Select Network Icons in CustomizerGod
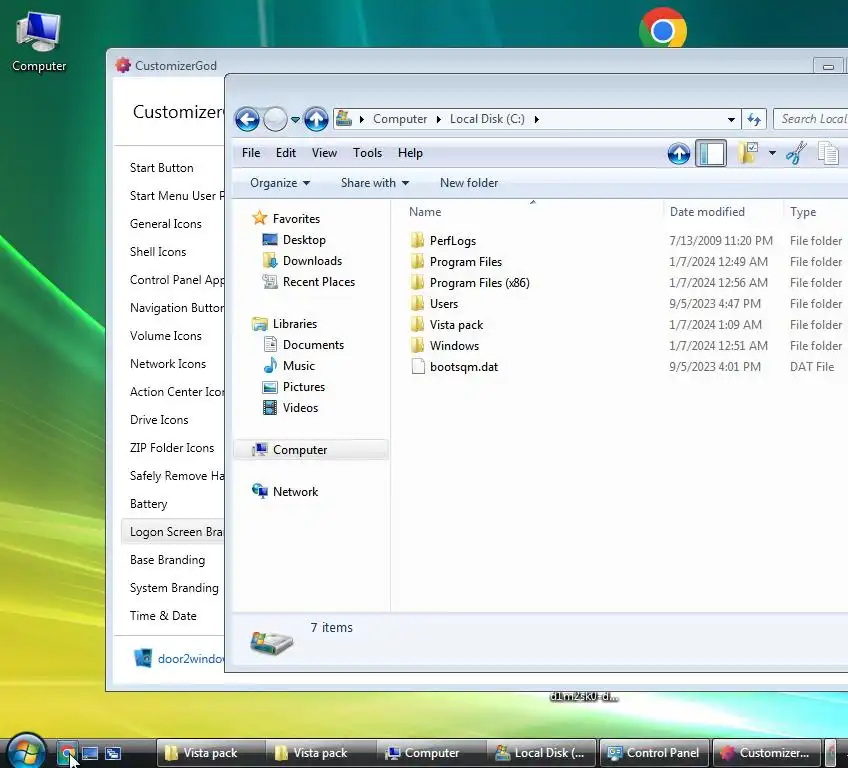This screenshot has height=768, width=848. [168, 364]
